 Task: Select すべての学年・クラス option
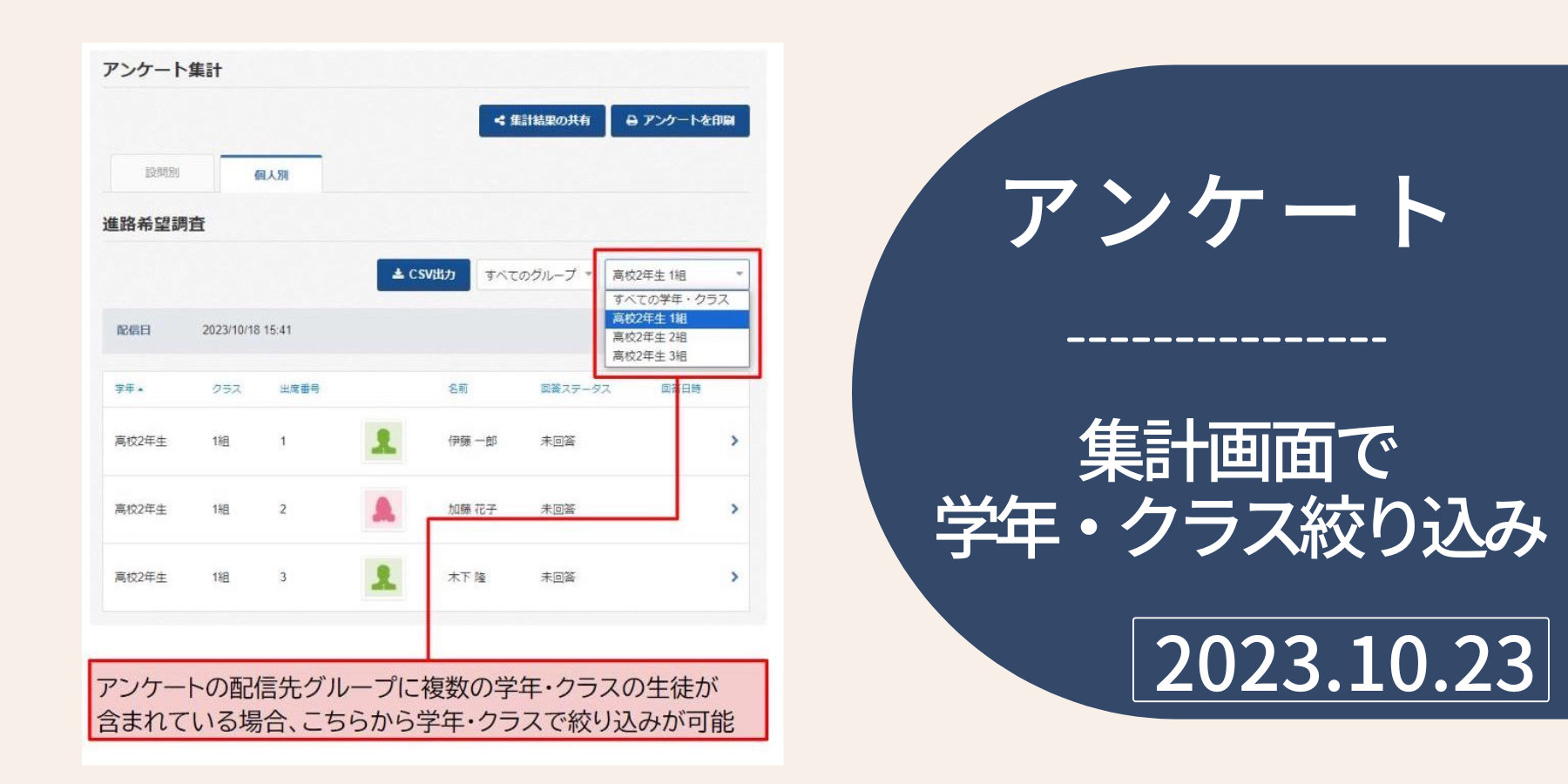(677, 299)
